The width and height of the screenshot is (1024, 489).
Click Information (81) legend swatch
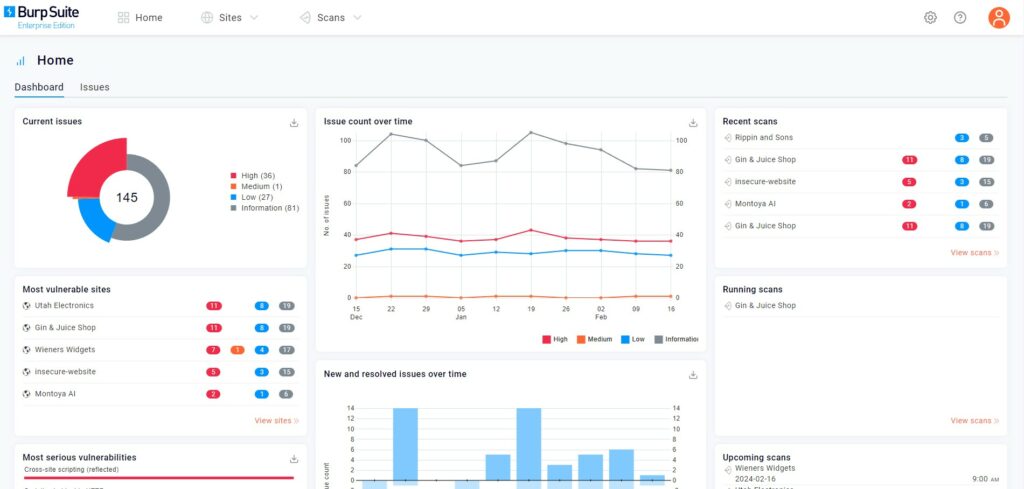pos(233,208)
